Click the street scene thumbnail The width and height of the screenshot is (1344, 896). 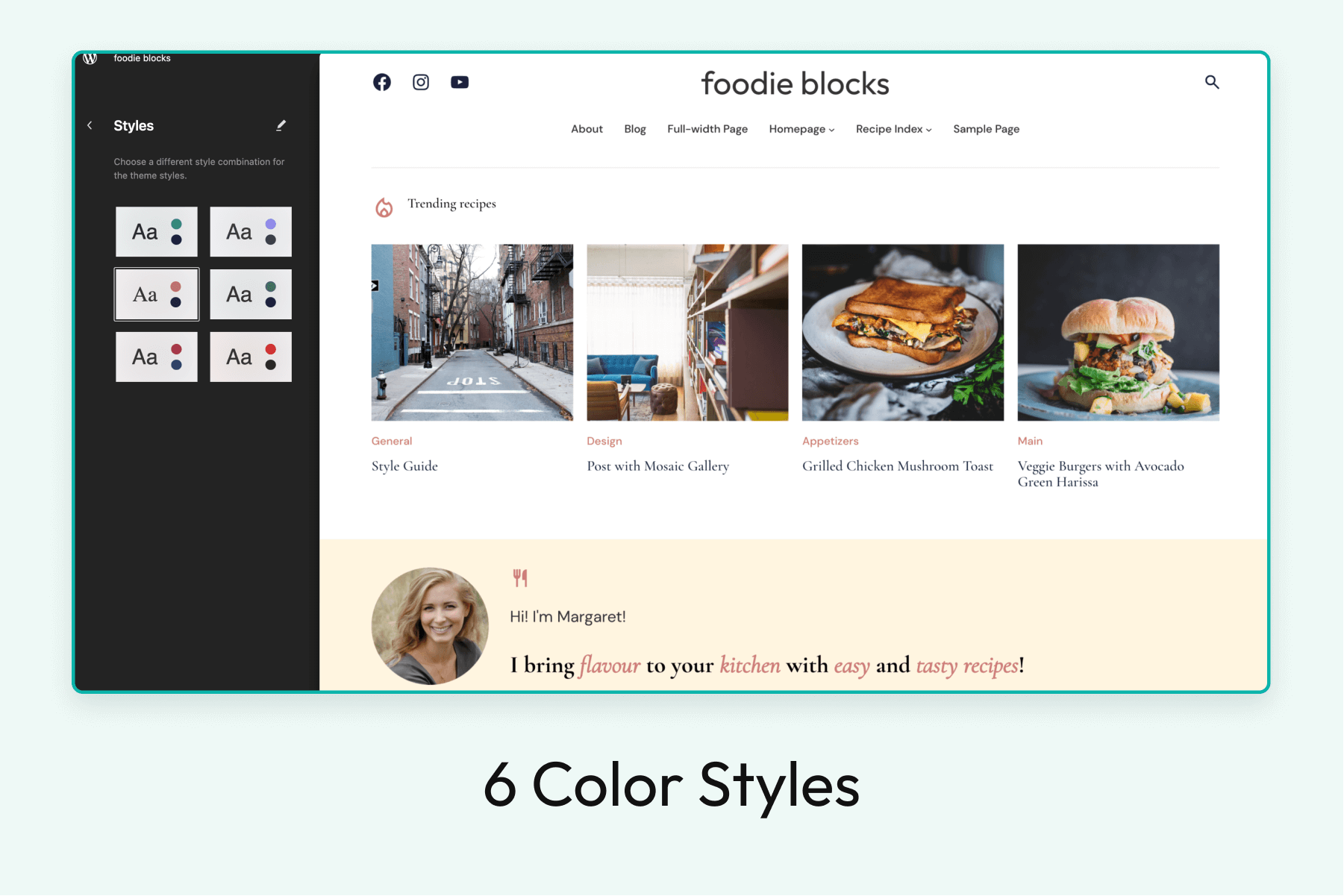pyautogui.click(x=472, y=333)
